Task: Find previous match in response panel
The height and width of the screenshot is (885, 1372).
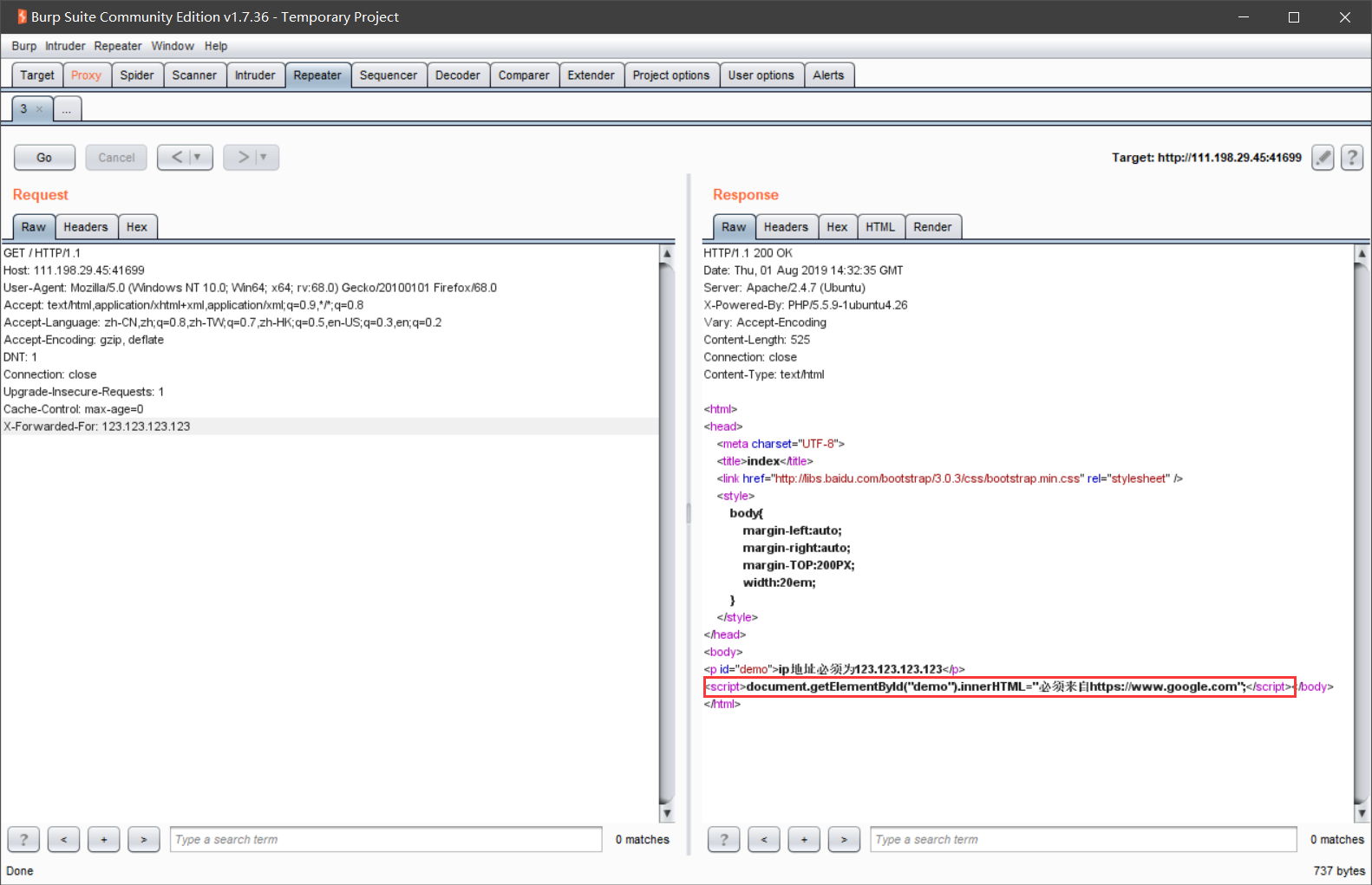Action: pyautogui.click(x=763, y=839)
